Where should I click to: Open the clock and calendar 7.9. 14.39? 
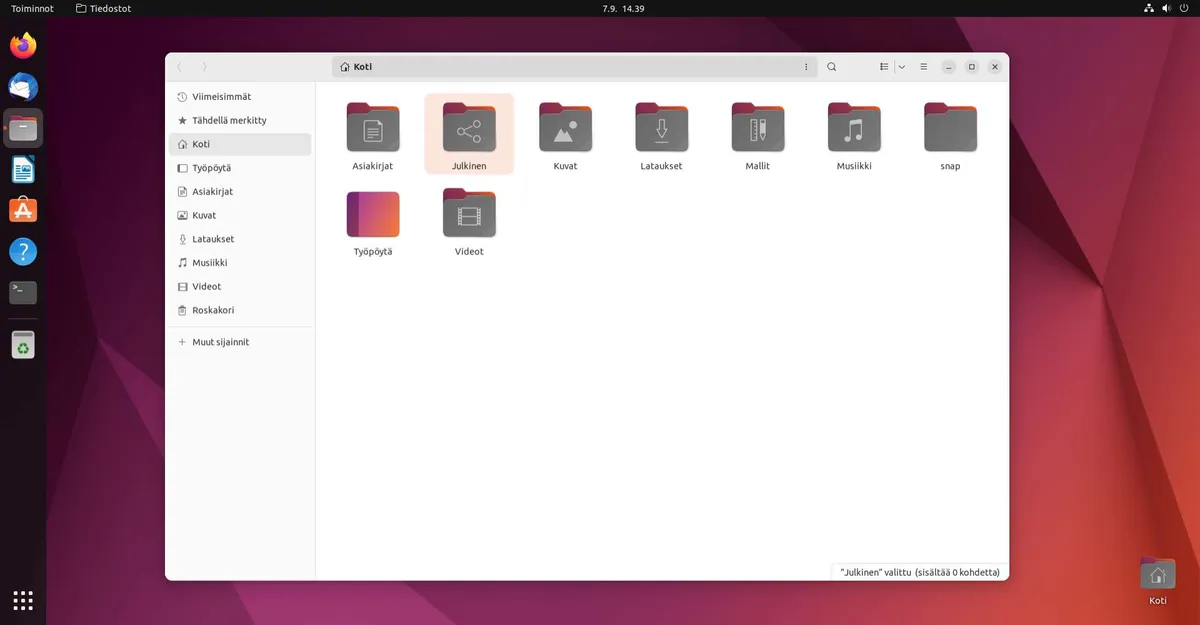(623, 8)
